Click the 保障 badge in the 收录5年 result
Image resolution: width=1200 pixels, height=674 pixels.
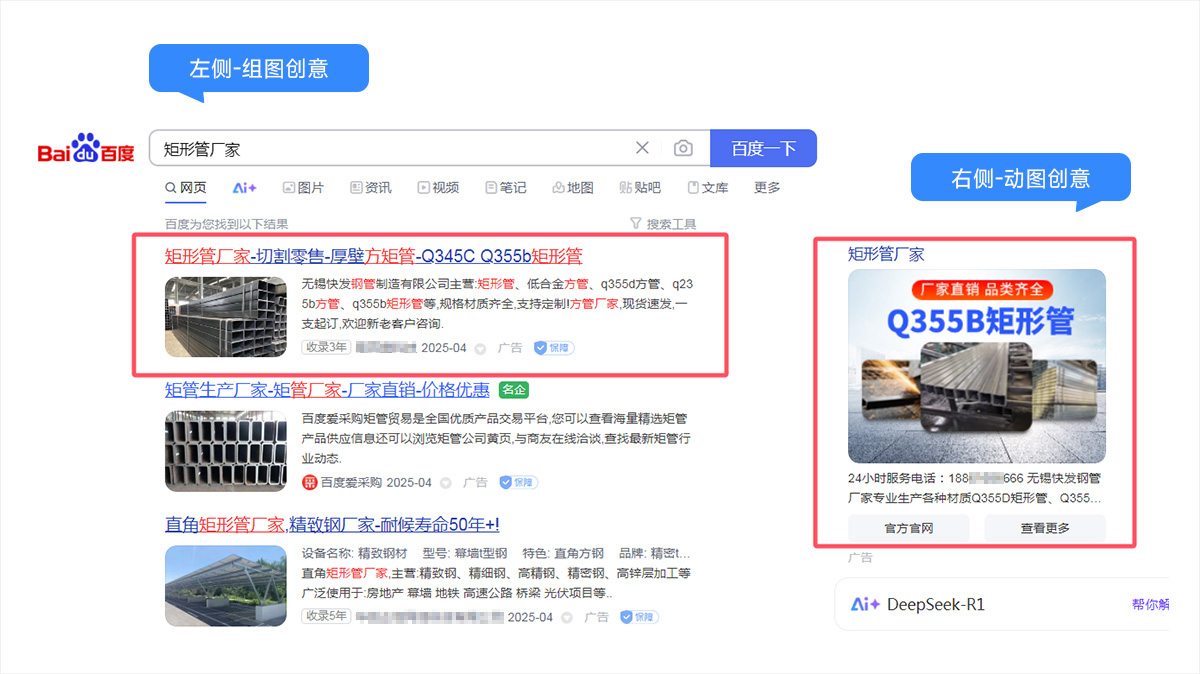point(639,616)
